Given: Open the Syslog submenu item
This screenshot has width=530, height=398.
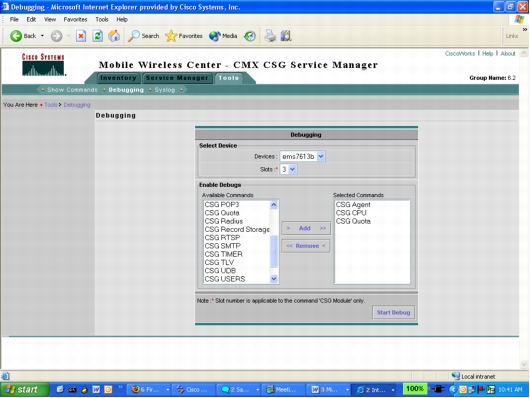Looking at the screenshot, I should tap(165, 90).
